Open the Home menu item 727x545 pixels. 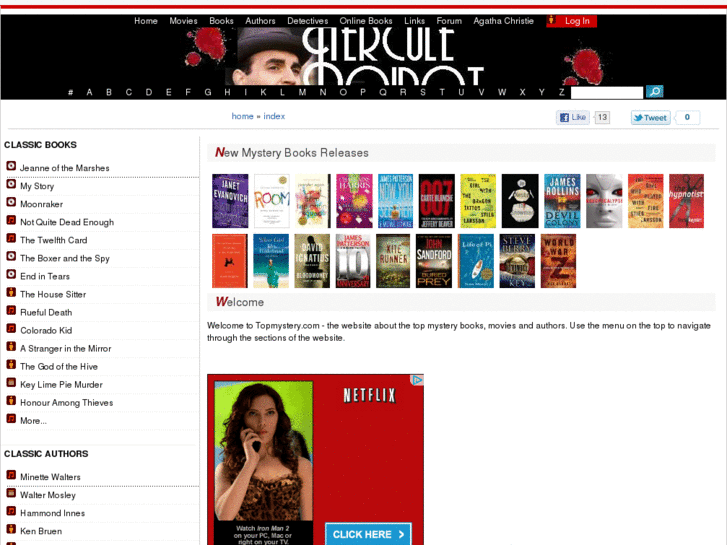pyautogui.click(x=146, y=21)
